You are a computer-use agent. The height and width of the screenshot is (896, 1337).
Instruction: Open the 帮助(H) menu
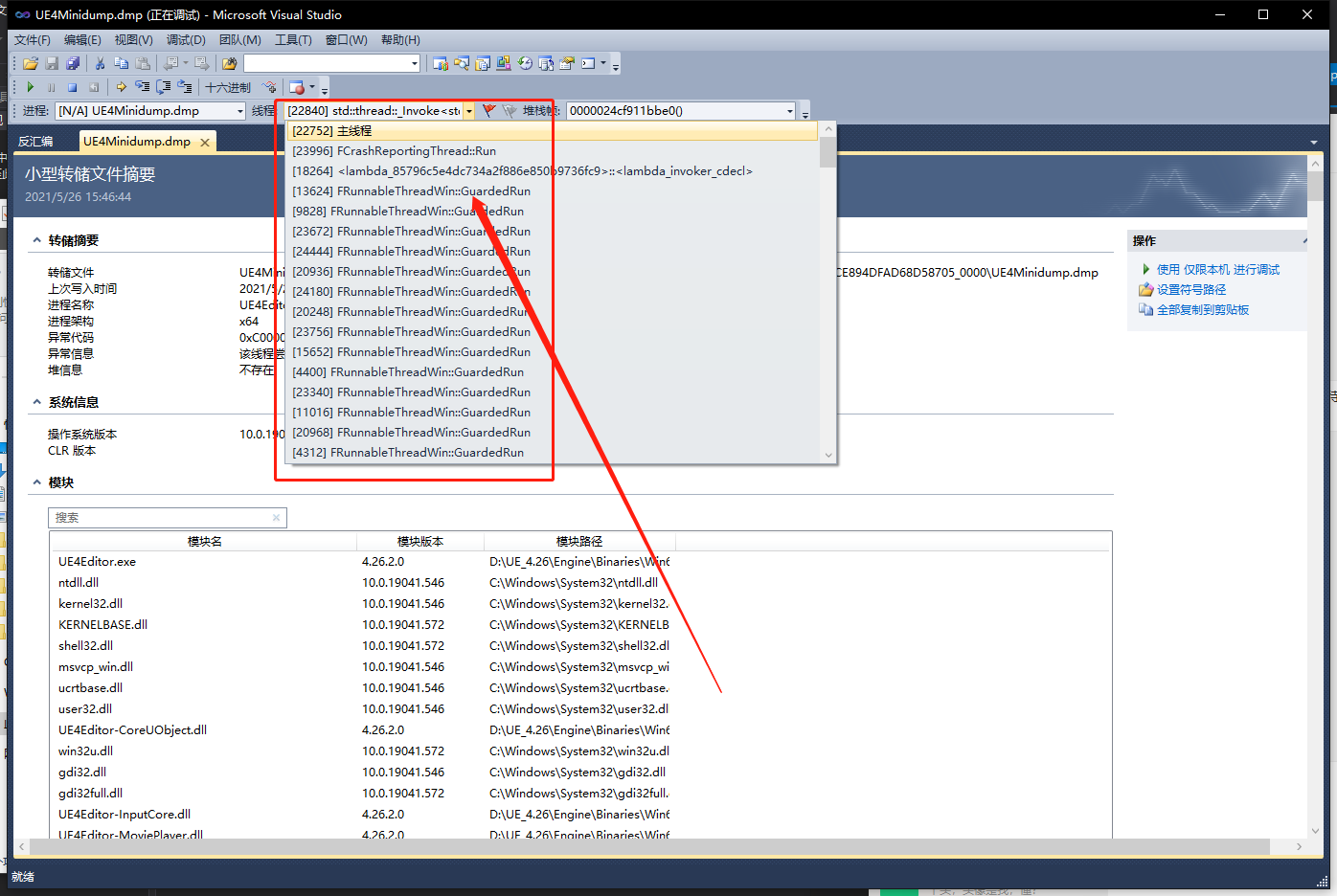click(x=400, y=39)
